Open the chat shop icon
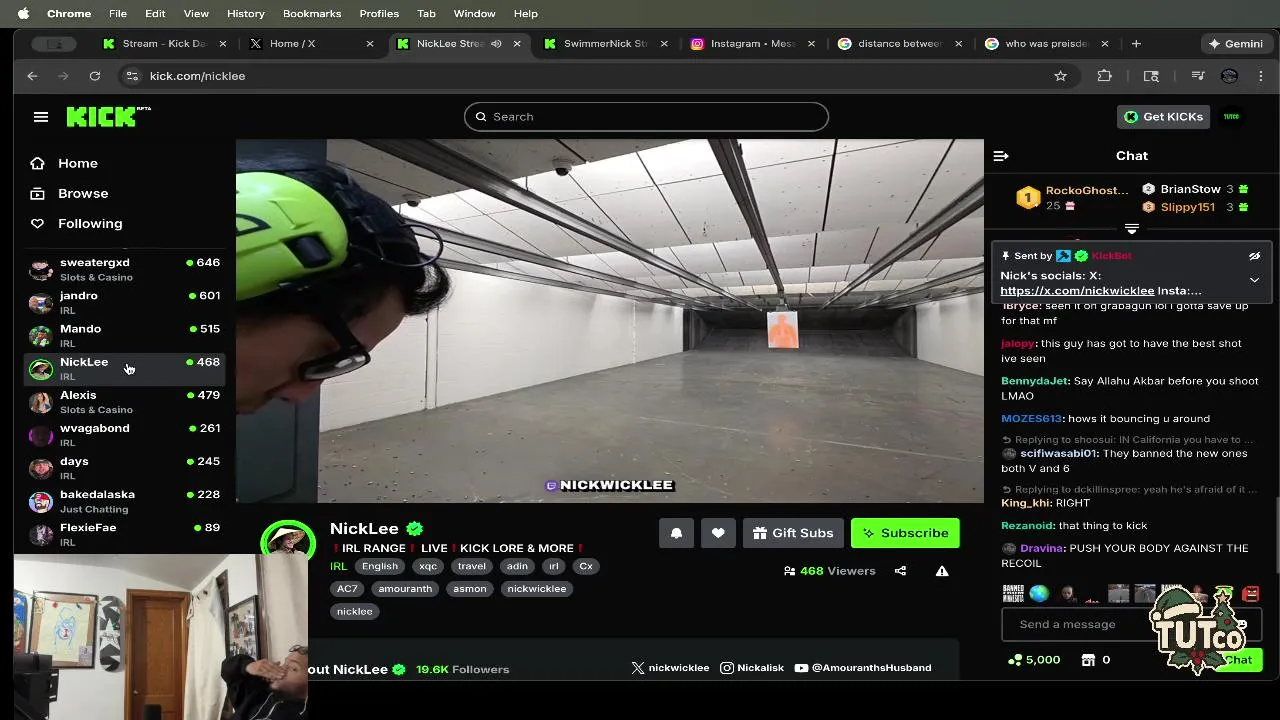The height and width of the screenshot is (720, 1280). pyautogui.click(x=1089, y=660)
